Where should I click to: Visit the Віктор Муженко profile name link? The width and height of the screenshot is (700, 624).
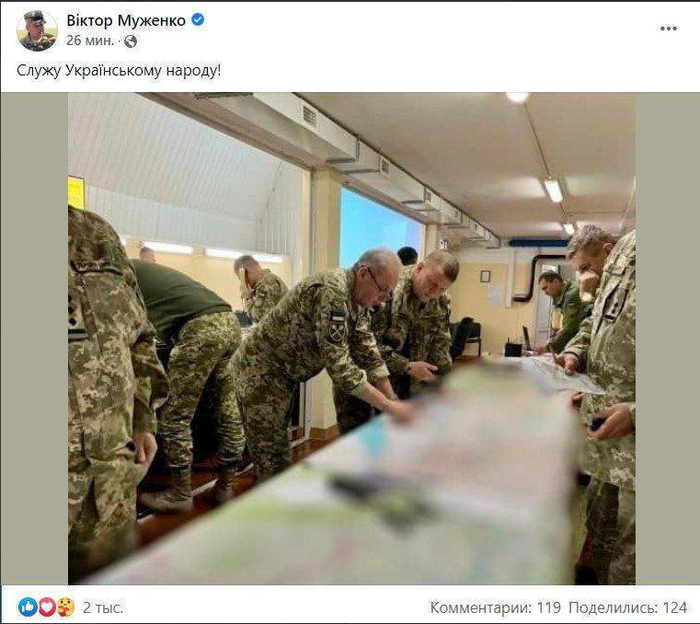[x=126, y=21]
